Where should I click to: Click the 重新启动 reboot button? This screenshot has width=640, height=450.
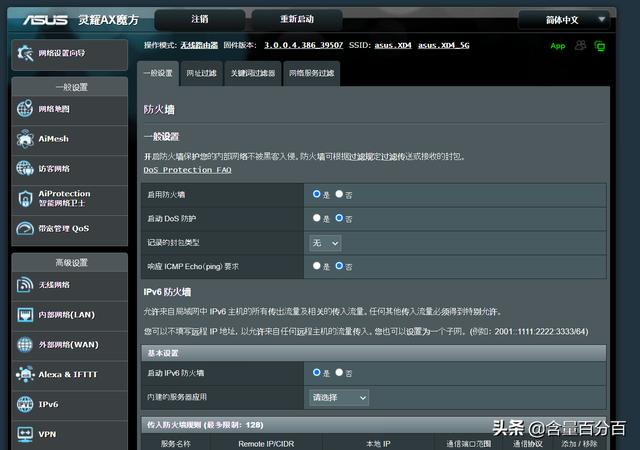pos(297,19)
